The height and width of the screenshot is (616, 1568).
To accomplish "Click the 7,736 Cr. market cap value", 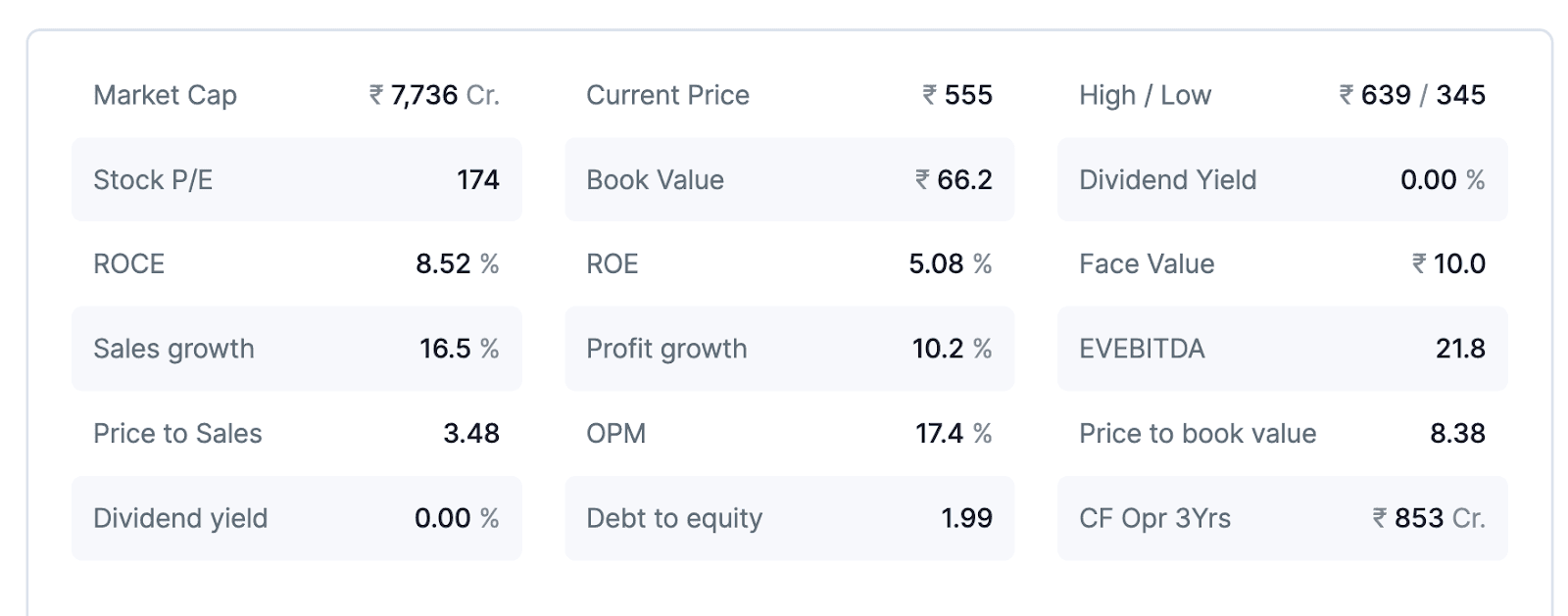I will click(434, 95).
